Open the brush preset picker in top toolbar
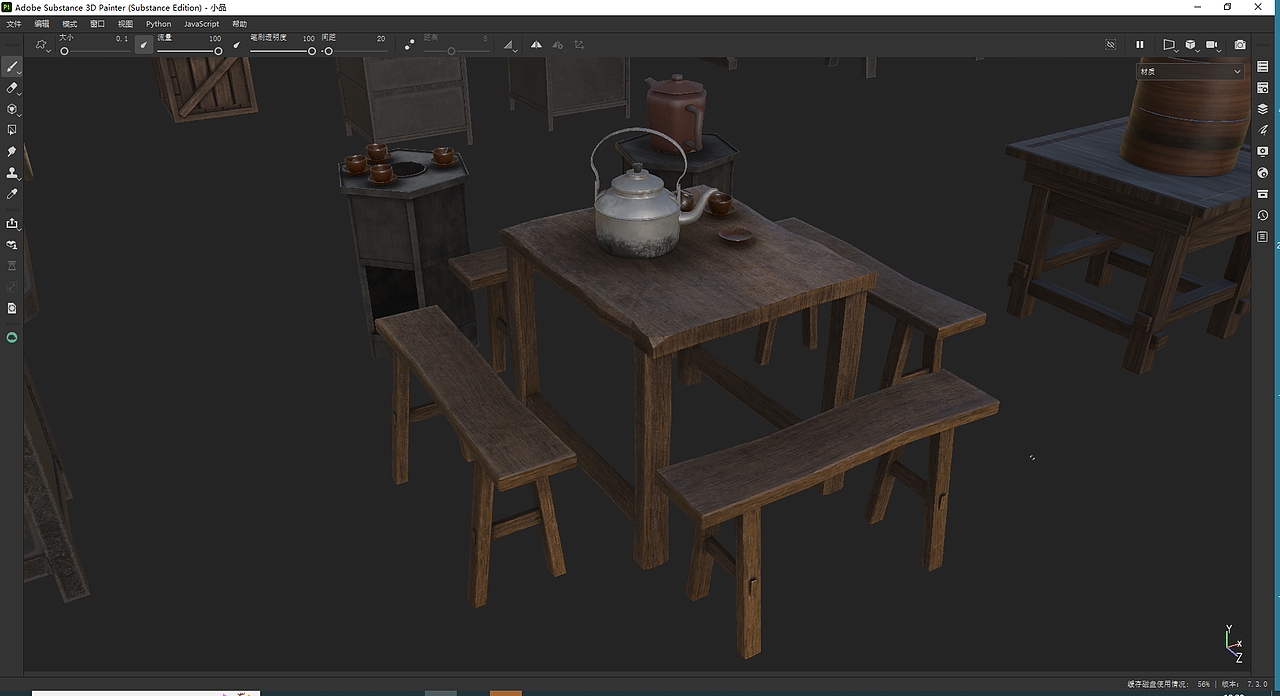This screenshot has height=696, width=1280. point(42,45)
